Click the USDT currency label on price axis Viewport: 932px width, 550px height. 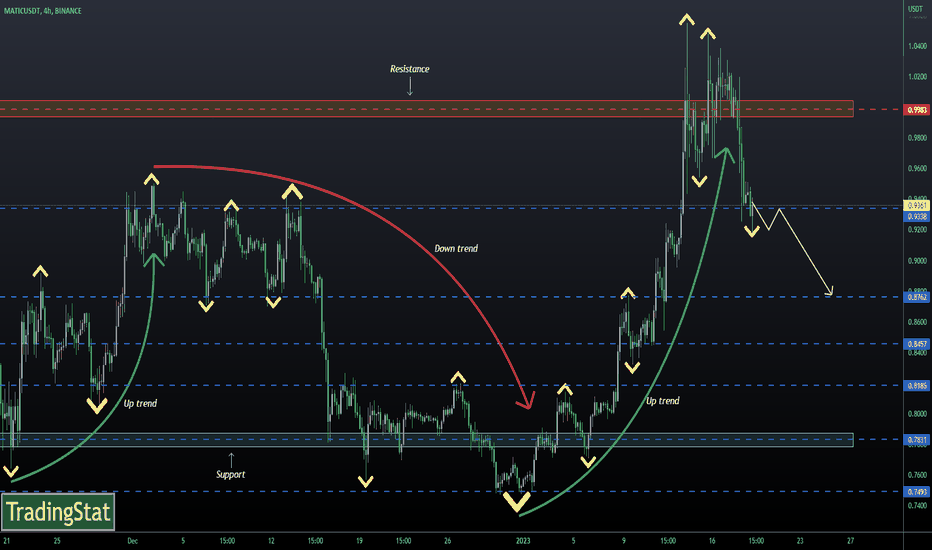click(915, 9)
